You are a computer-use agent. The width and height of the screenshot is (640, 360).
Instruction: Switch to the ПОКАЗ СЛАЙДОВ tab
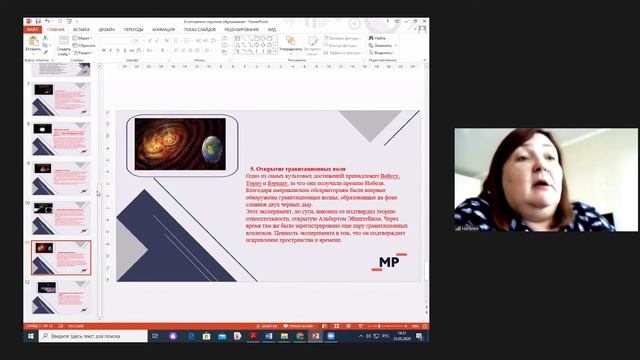[200, 29]
